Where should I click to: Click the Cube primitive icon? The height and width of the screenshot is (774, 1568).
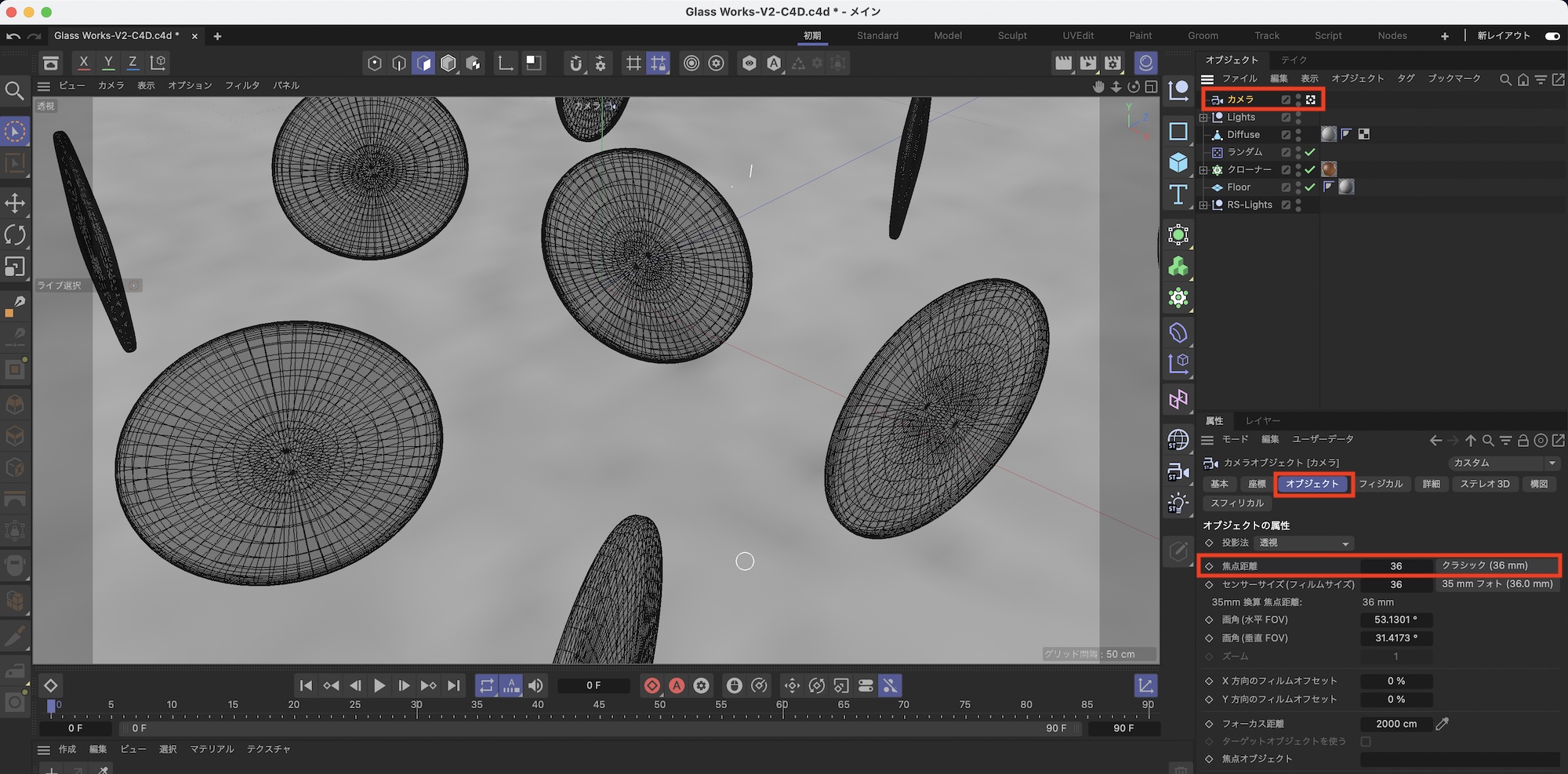pyautogui.click(x=1178, y=162)
